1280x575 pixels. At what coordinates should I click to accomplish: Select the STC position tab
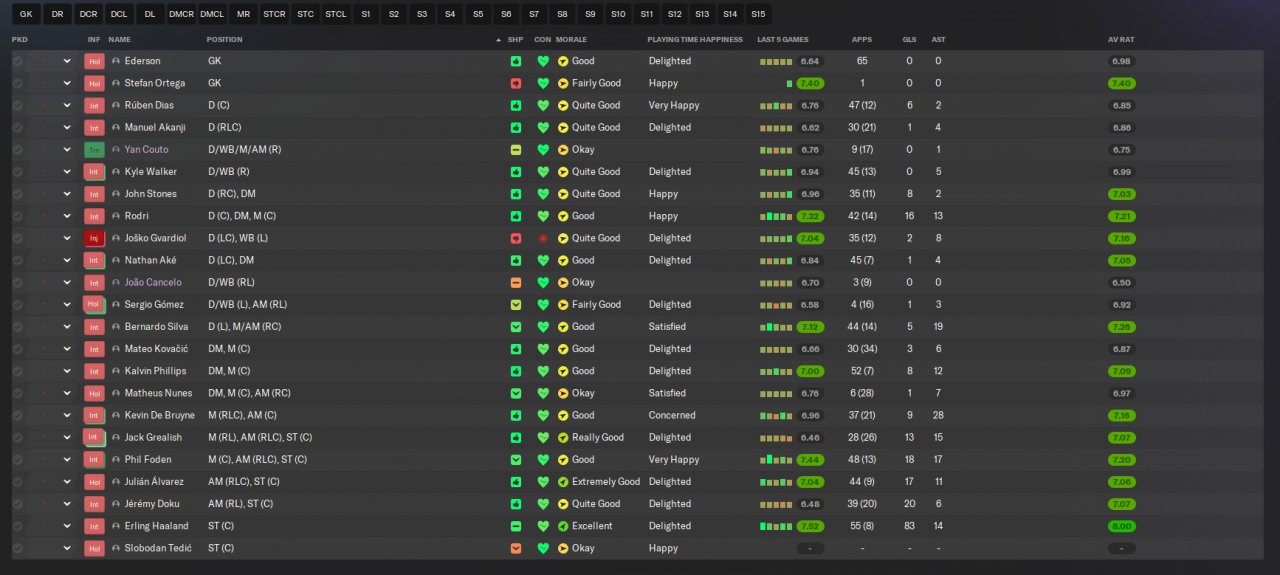coord(305,14)
